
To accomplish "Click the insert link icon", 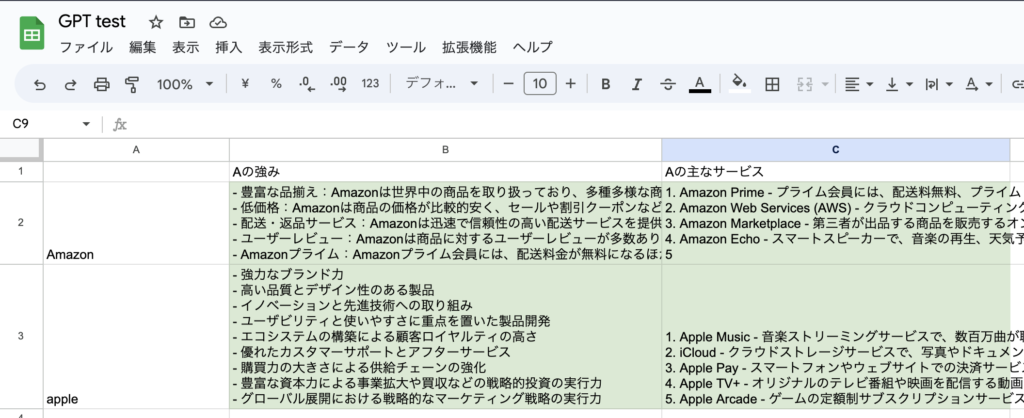I will pyautogui.click(x=1017, y=84).
